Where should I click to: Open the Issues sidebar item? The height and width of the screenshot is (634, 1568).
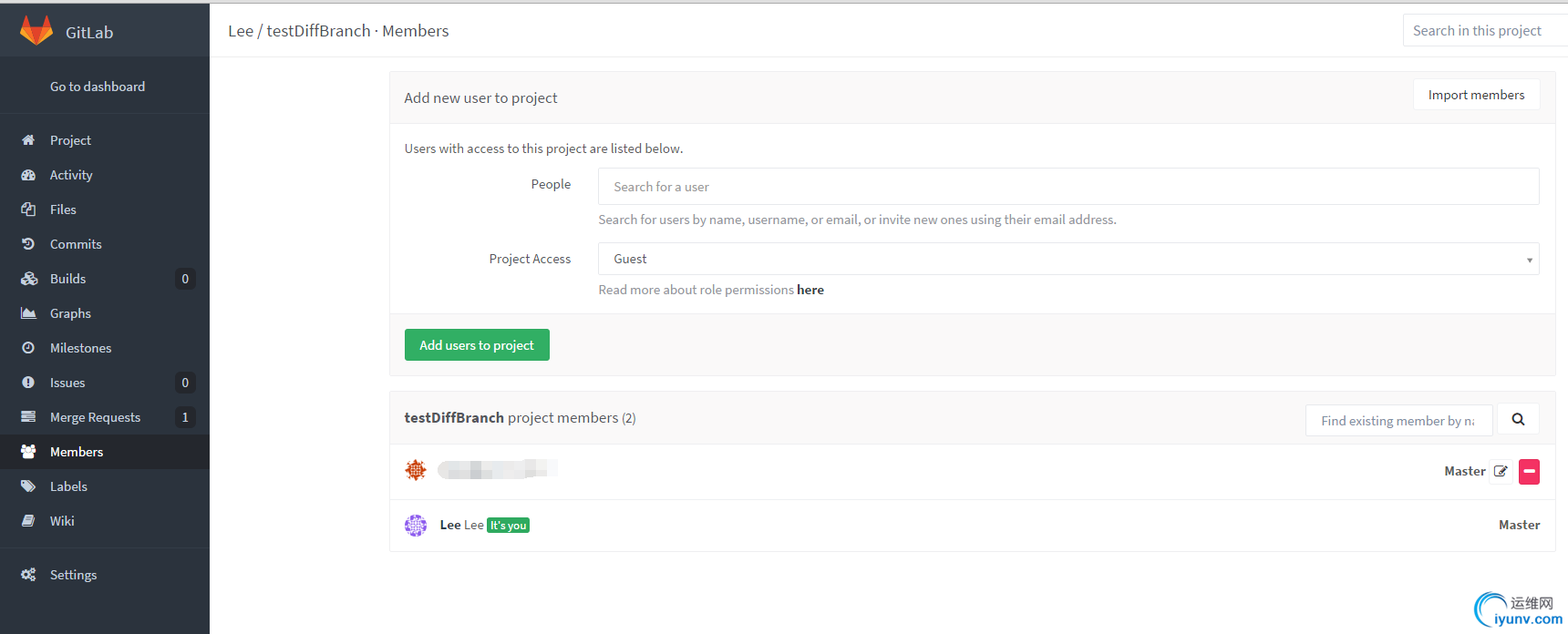point(67,383)
